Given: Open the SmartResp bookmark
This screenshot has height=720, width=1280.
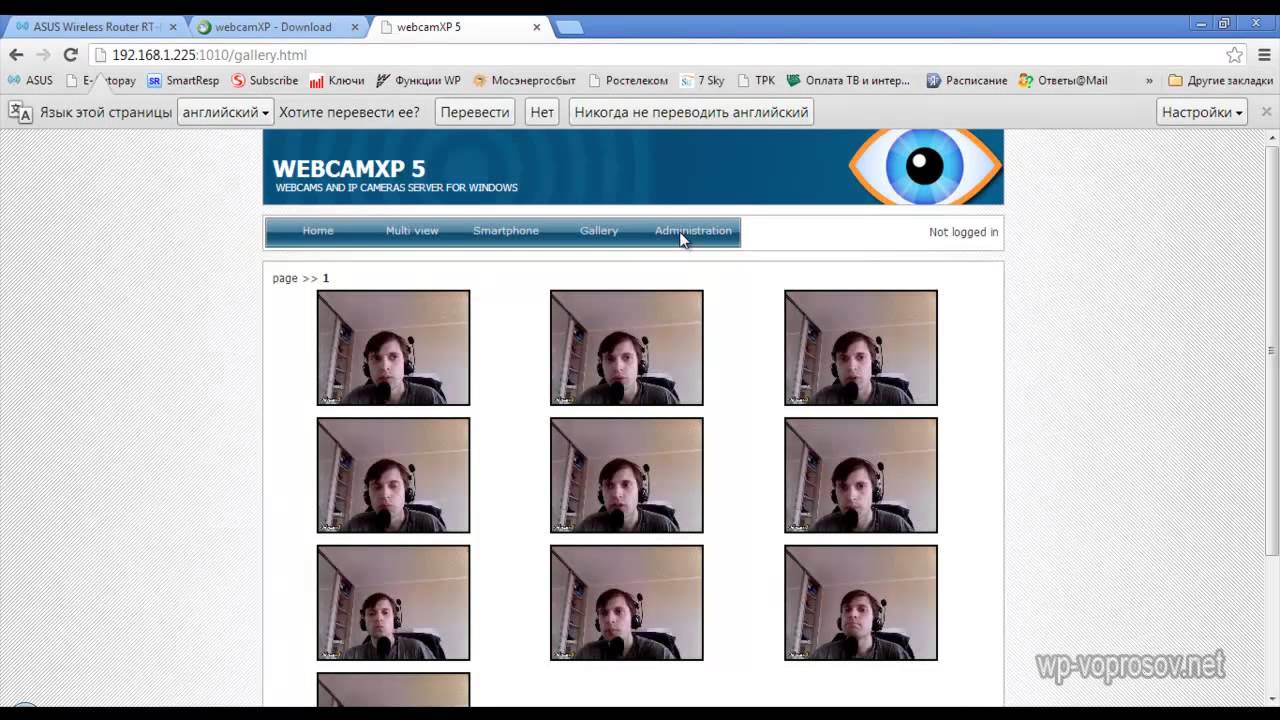Looking at the screenshot, I should pos(183,80).
